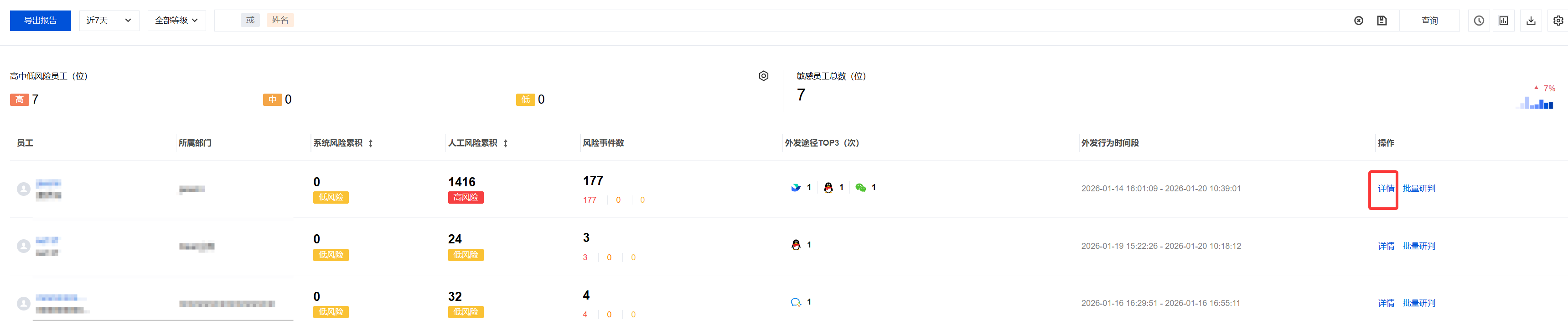Viewport: 1568px width, 321px height.
Task: Click the hexagon risk-level settings icon
Action: click(x=763, y=76)
